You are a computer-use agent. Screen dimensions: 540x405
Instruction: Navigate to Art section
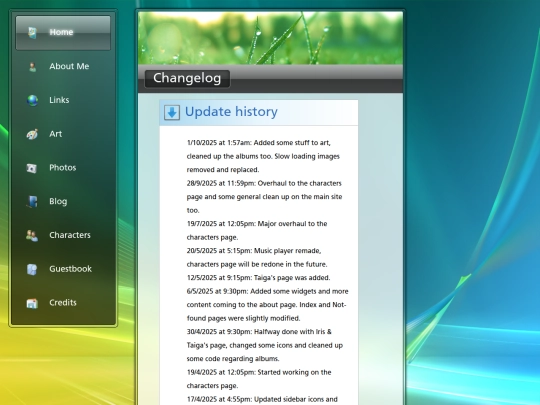(55, 134)
